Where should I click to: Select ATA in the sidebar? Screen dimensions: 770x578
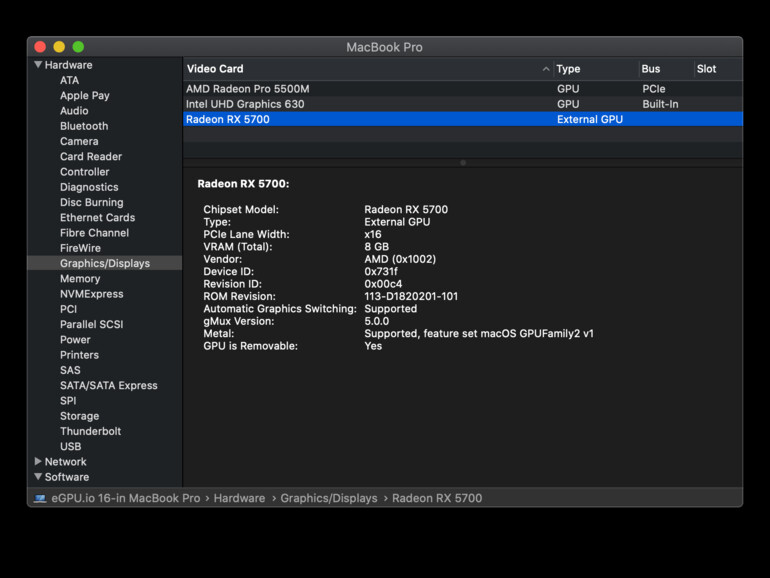point(69,80)
